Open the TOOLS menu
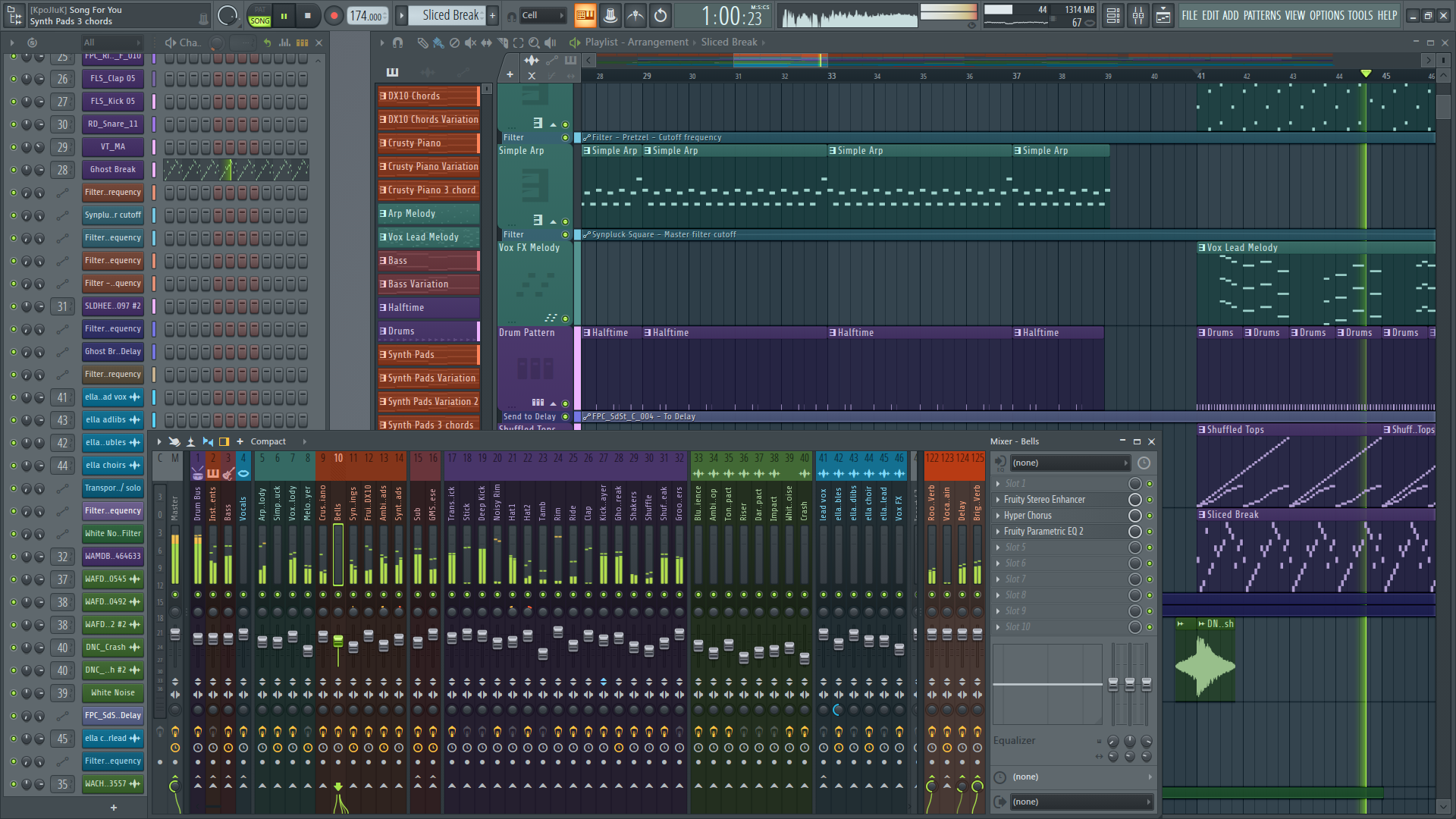This screenshot has width=1456, height=819. coord(1360,15)
